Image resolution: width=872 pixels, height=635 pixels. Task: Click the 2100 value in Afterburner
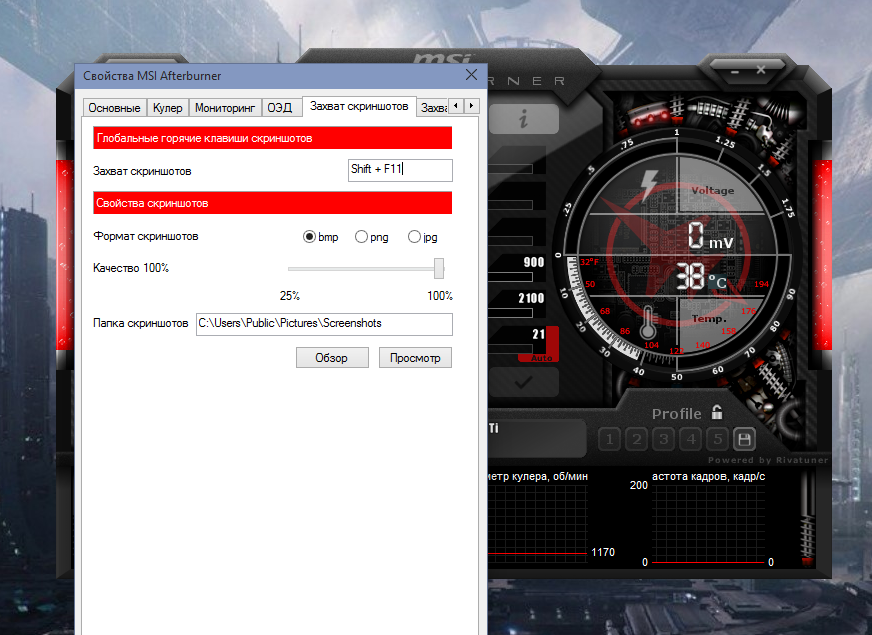(531, 298)
